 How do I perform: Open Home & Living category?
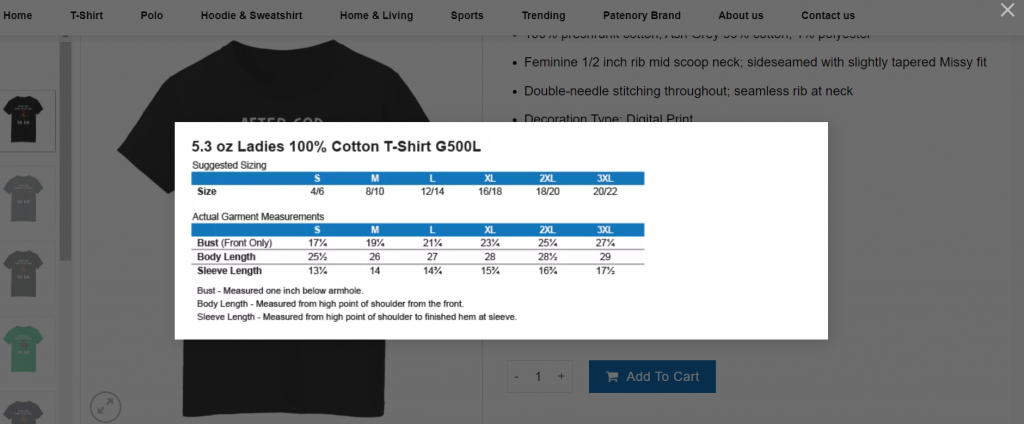point(376,16)
